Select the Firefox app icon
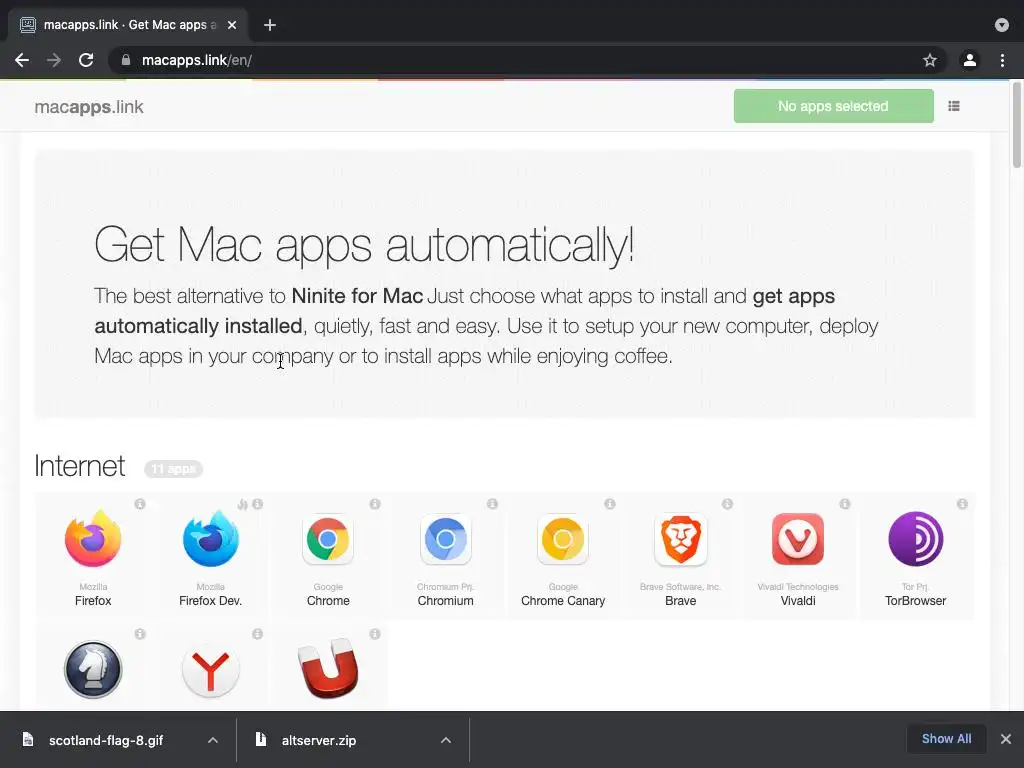 coord(93,539)
